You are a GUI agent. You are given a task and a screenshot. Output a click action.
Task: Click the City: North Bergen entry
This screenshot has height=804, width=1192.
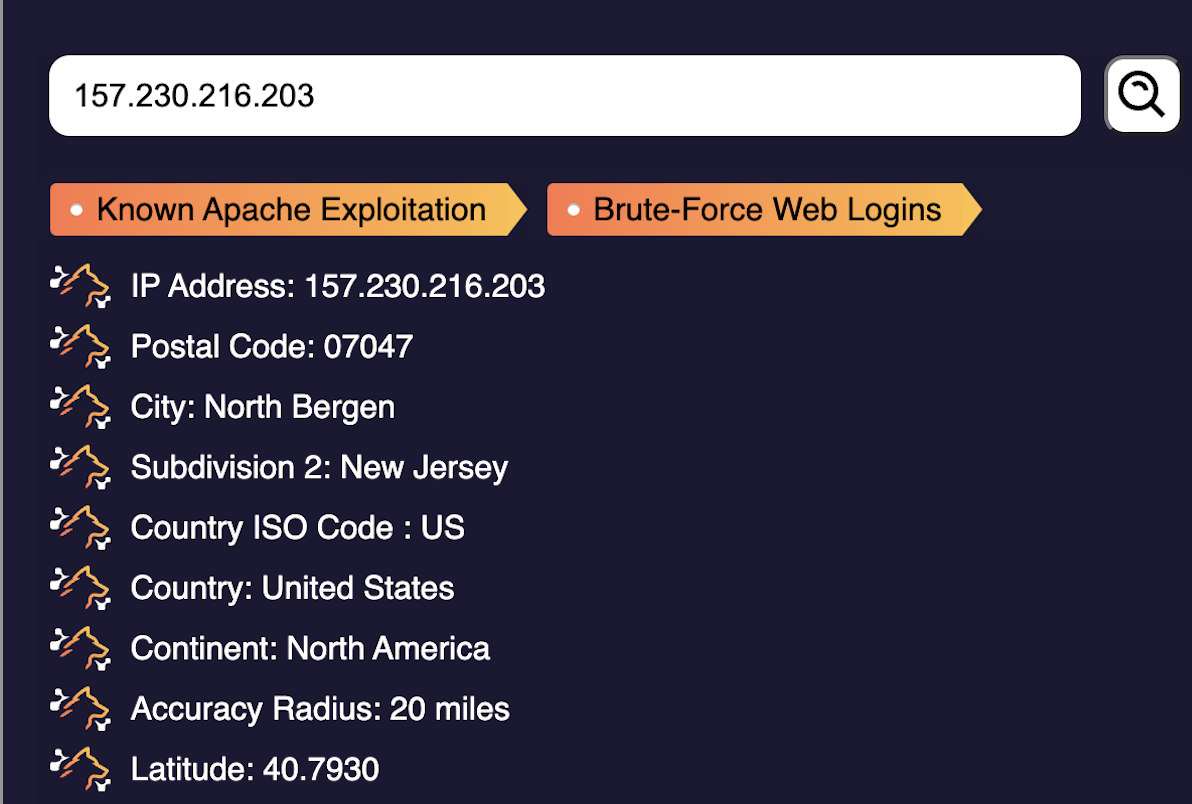[x=263, y=407]
